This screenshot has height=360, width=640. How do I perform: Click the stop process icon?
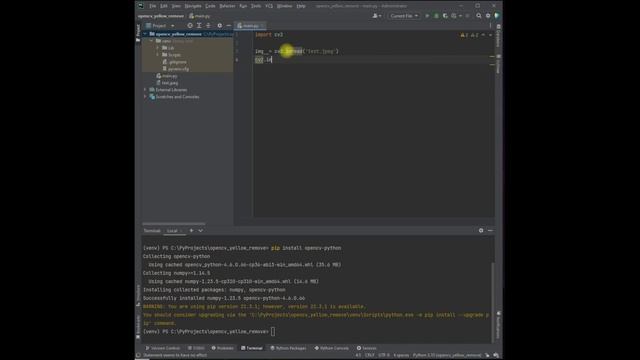click(x=468, y=16)
